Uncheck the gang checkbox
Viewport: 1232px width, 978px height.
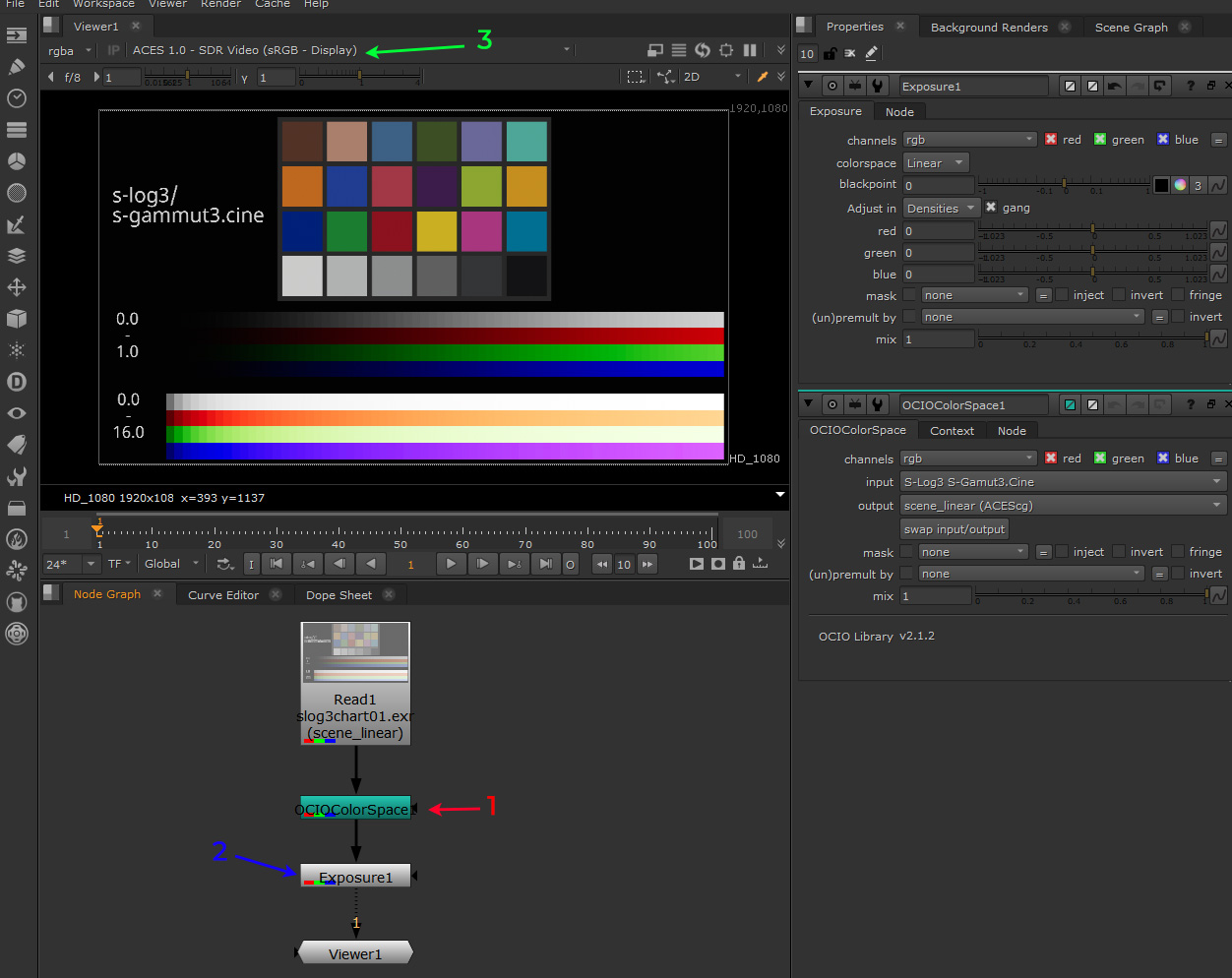point(991,208)
